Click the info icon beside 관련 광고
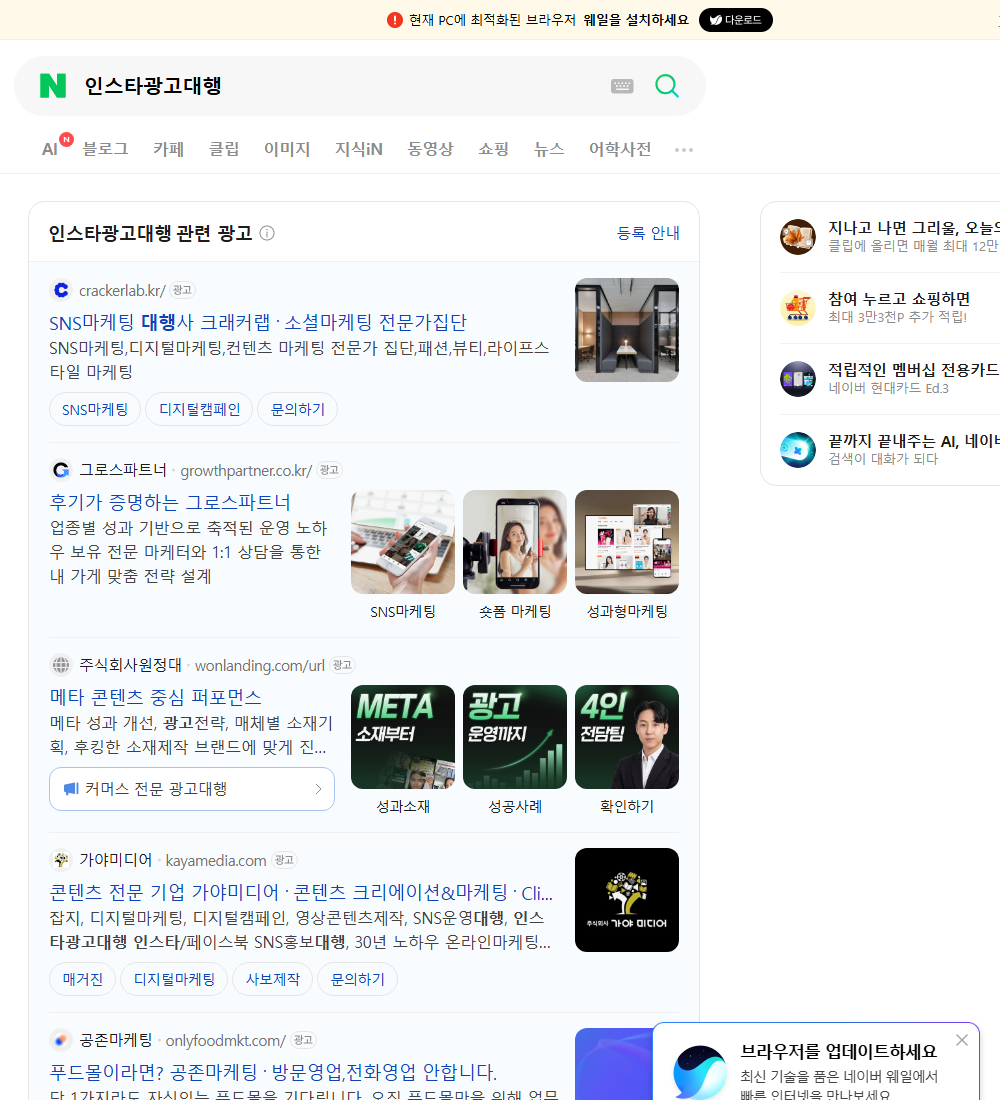Screen dimensions: 1000x1100 coord(267,233)
